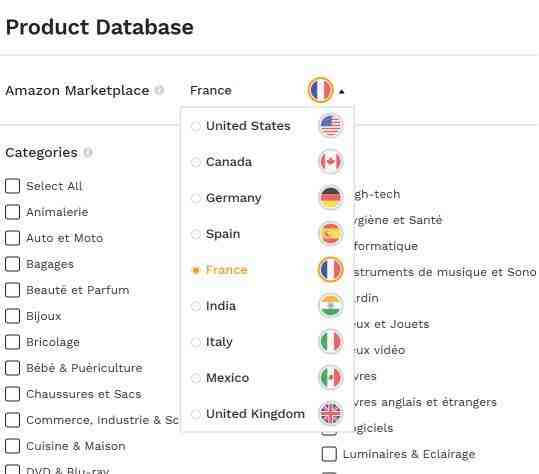Choose United Kingdom from marketplace list

pos(255,414)
